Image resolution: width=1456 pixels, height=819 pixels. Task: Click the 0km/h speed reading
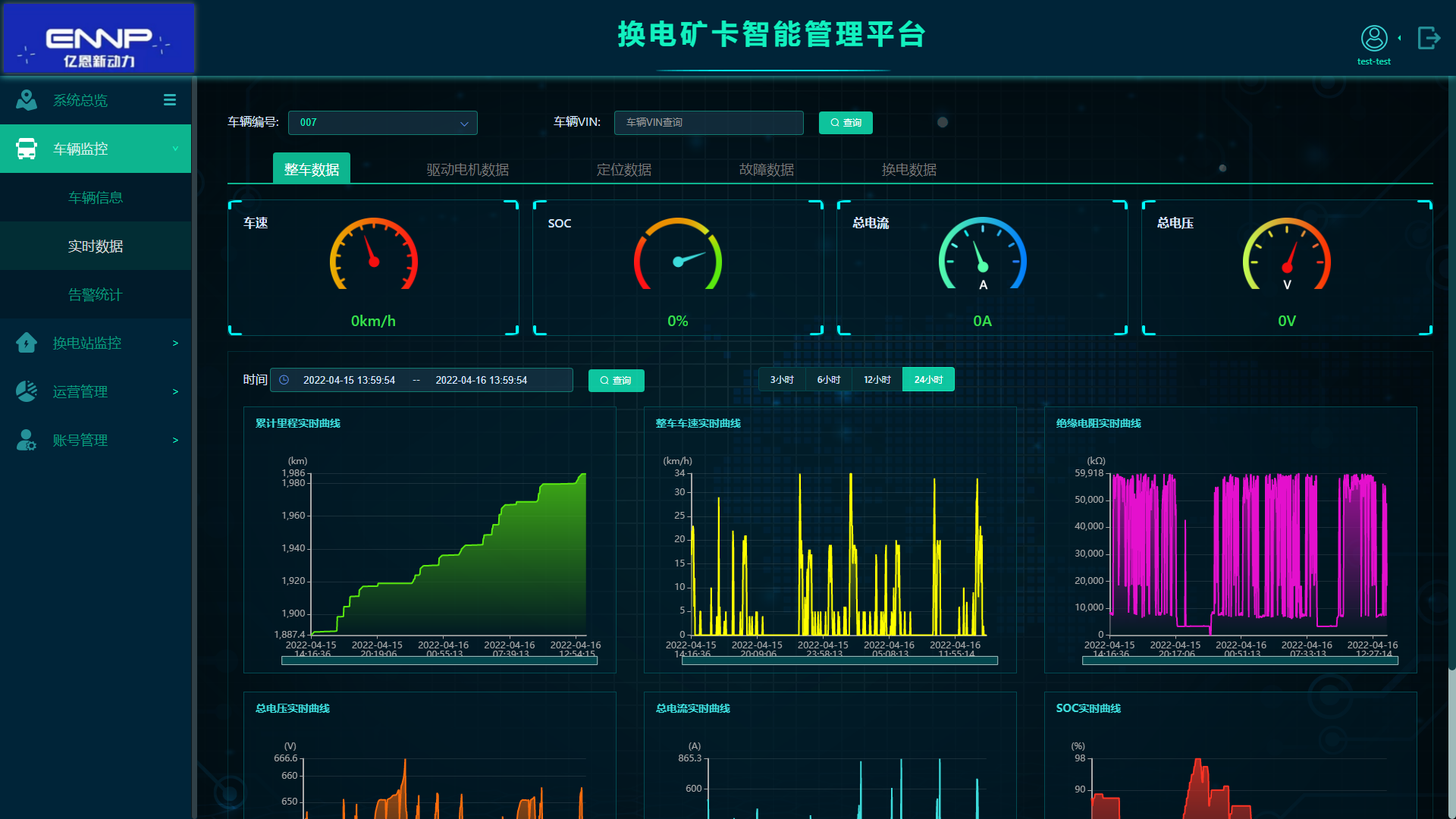point(373,321)
